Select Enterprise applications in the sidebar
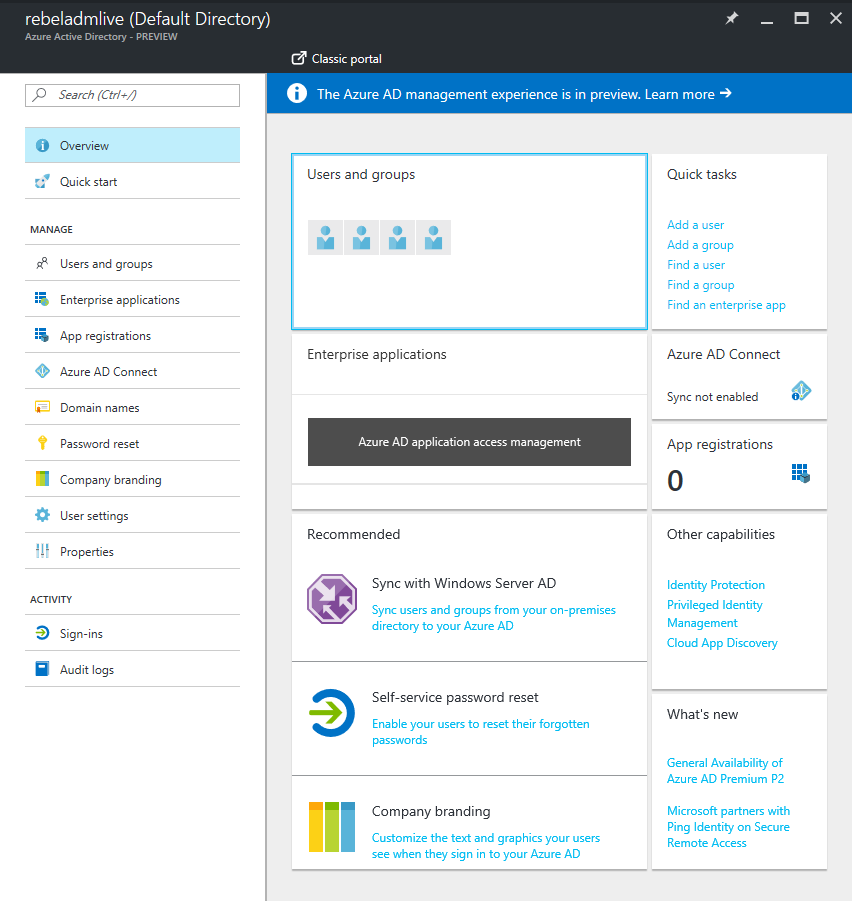The image size is (852, 901). 132,299
